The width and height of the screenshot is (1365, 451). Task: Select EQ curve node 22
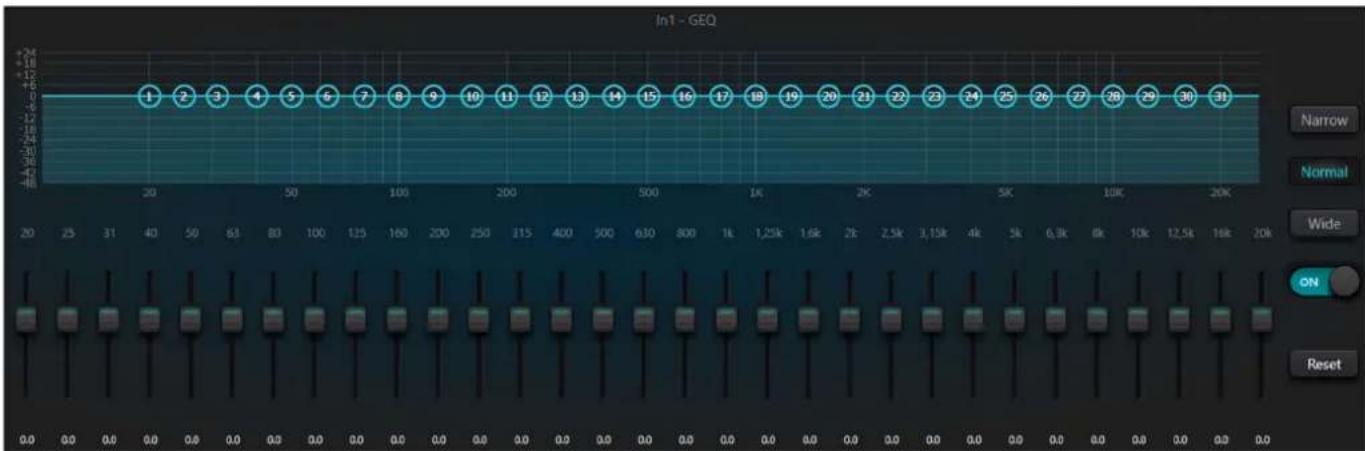898,97
